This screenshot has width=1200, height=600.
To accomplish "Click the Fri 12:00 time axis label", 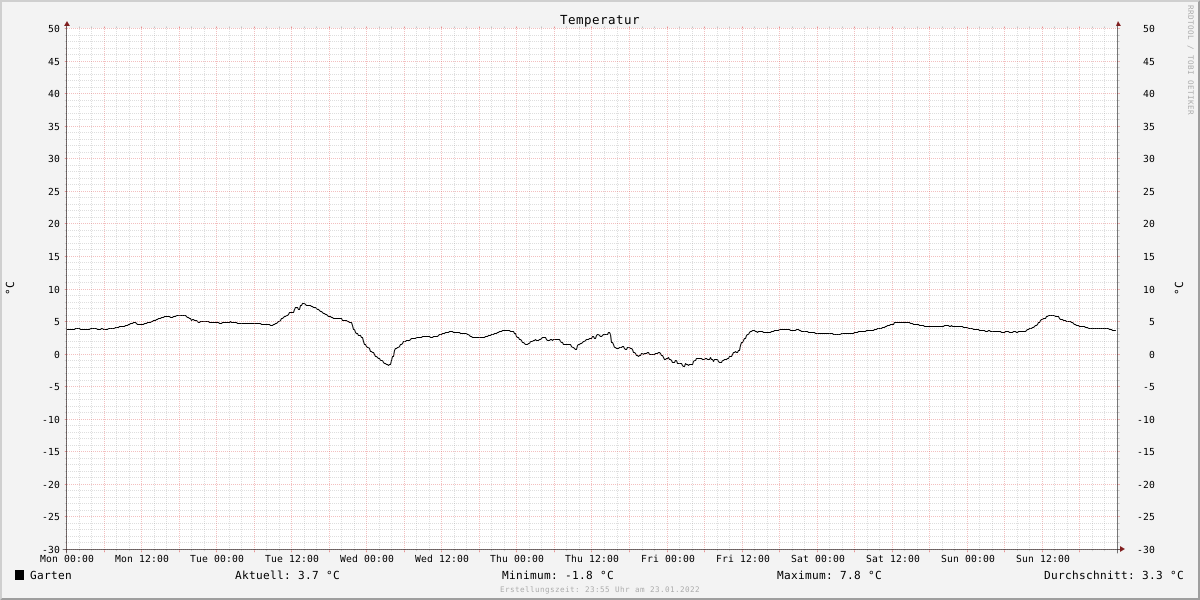I will (743, 559).
